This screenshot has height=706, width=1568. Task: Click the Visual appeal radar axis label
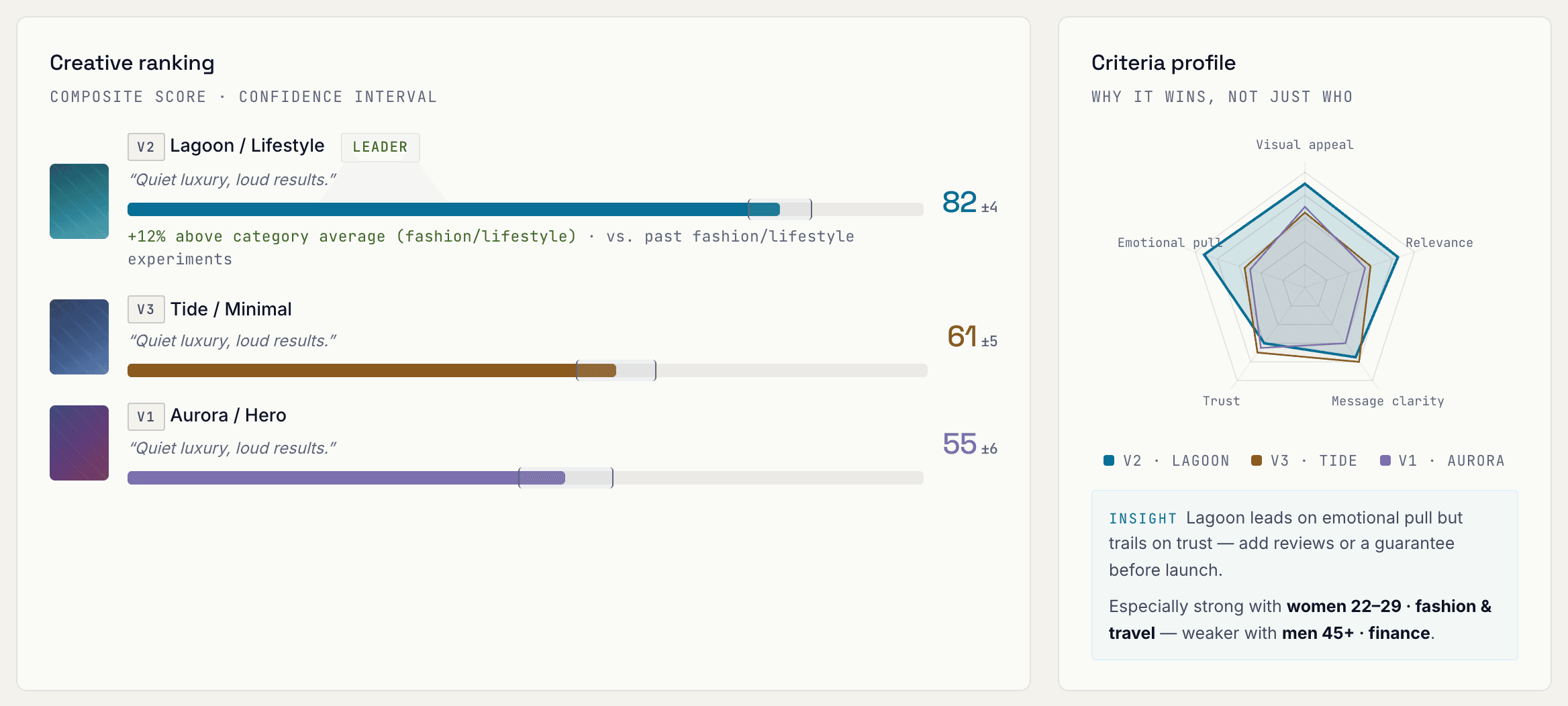click(1305, 145)
